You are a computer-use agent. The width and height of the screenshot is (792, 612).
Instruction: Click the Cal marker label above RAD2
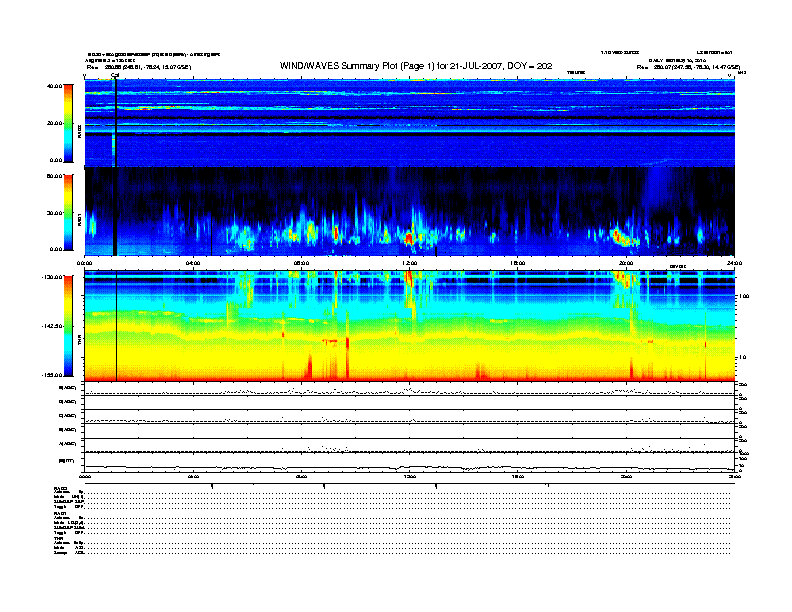[115, 76]
